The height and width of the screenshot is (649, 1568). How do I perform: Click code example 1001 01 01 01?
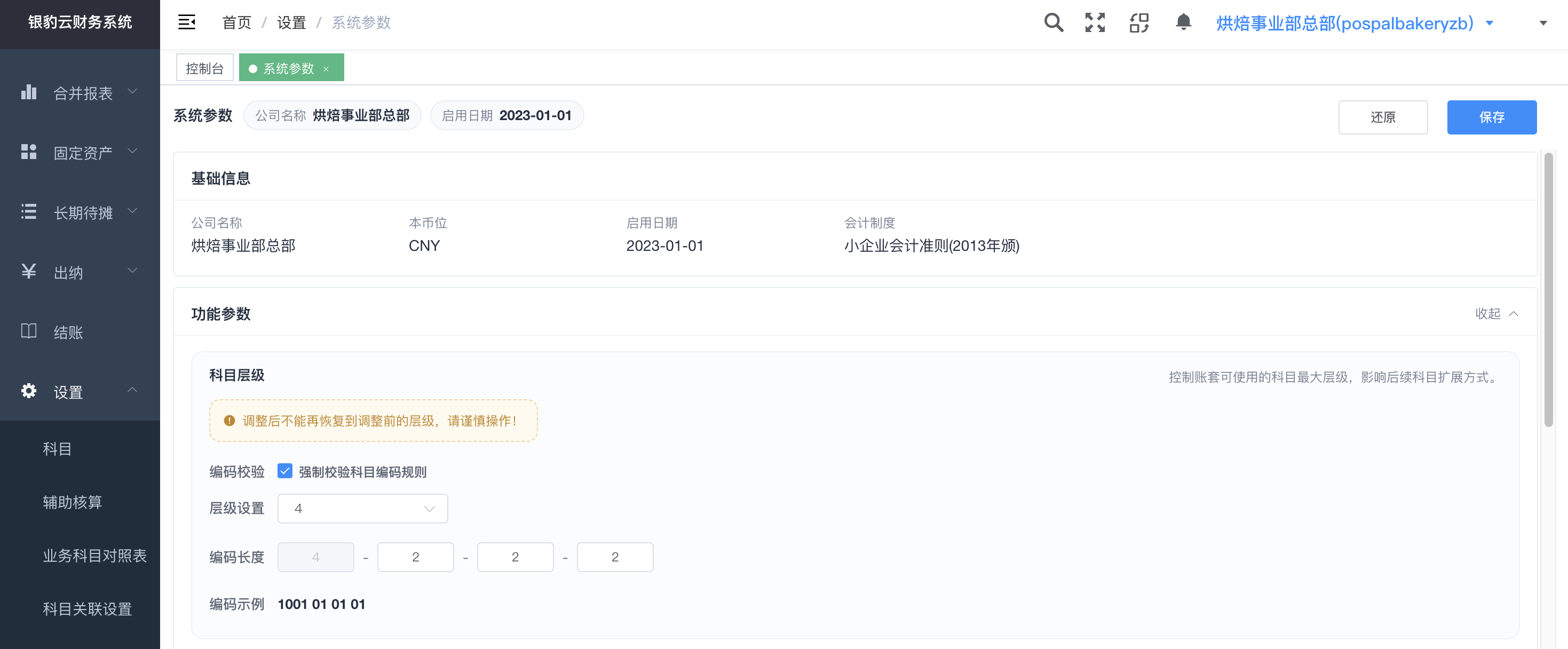[x=321, y=604]
